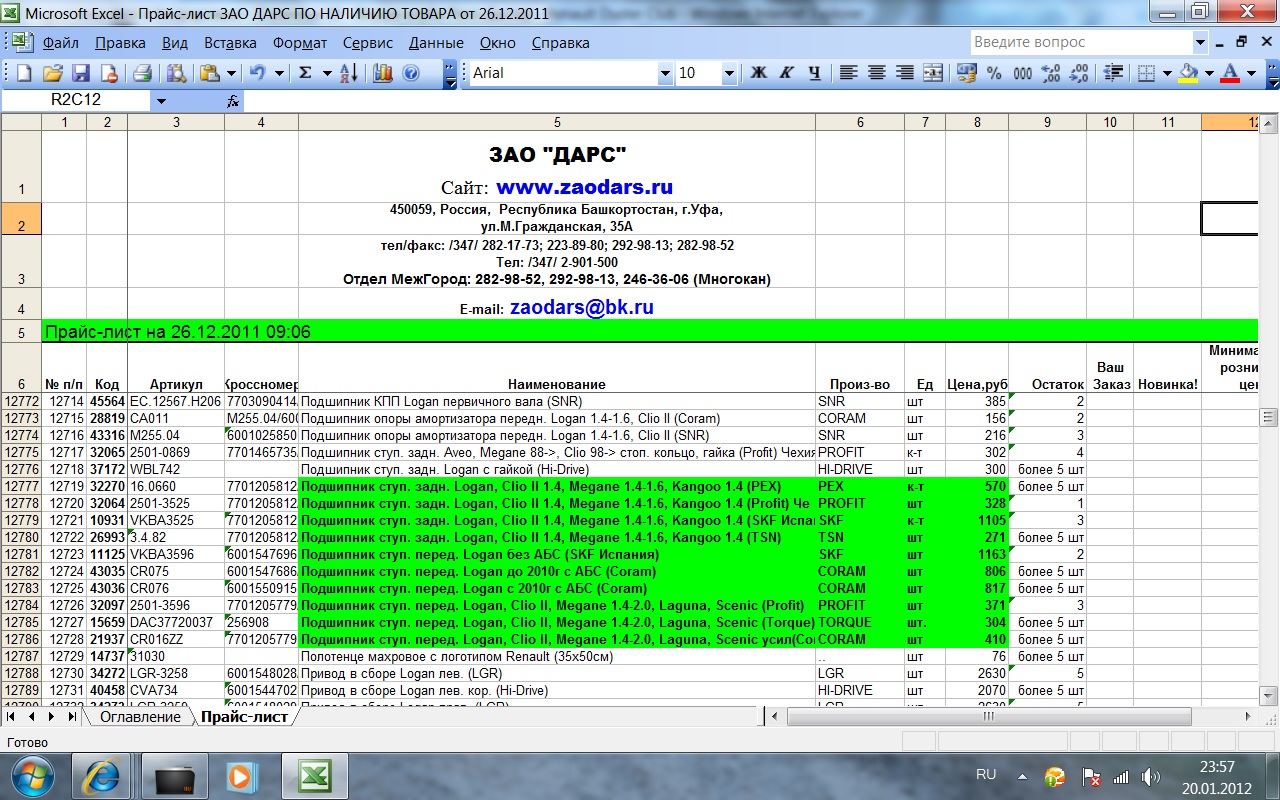Viewport: 1280px width, 800px height.
Task: Launch the Chart Wizard icon
Action: [382, 73]
